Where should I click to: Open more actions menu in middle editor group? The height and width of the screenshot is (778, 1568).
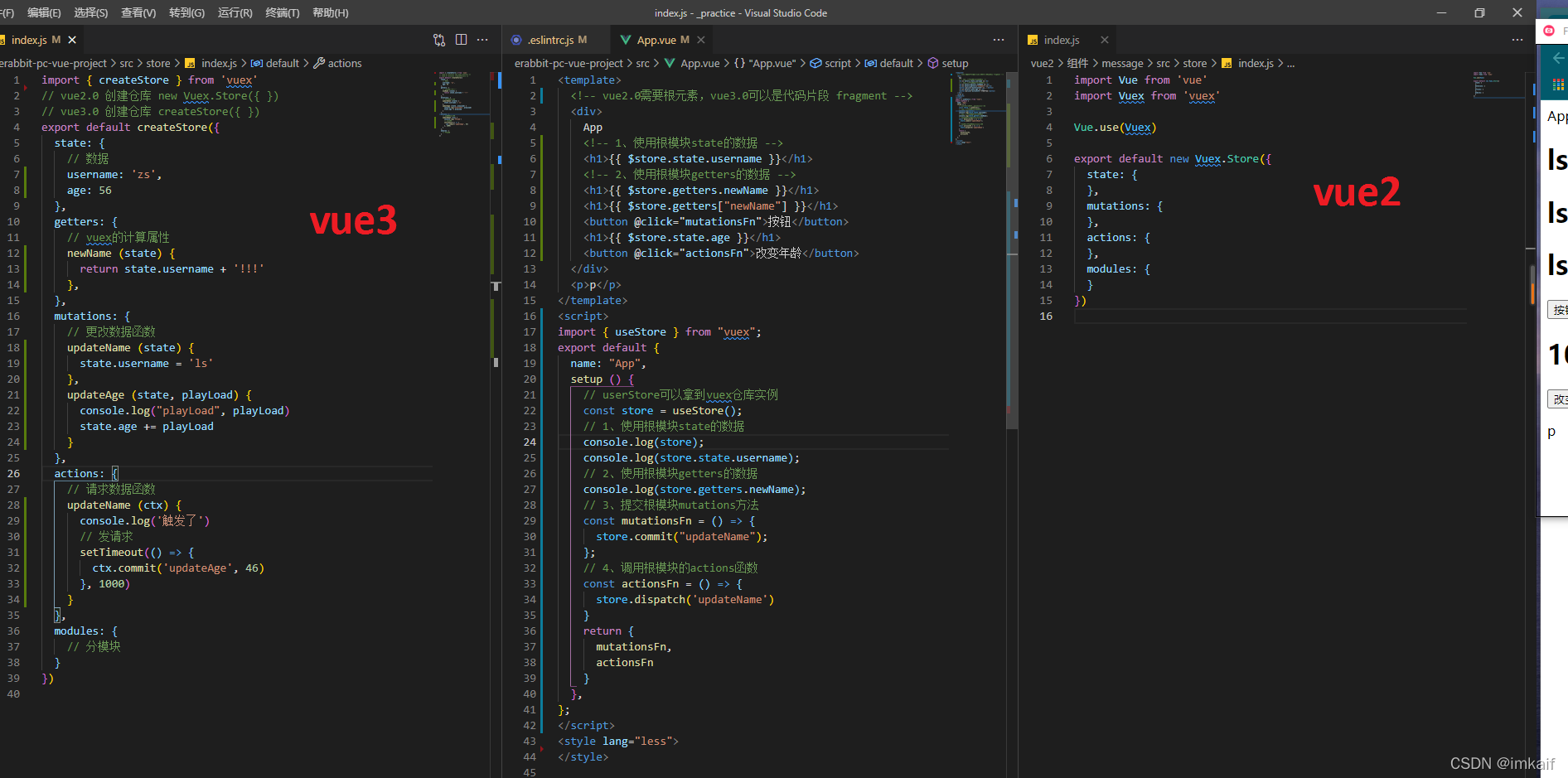(x=999, y=40)
